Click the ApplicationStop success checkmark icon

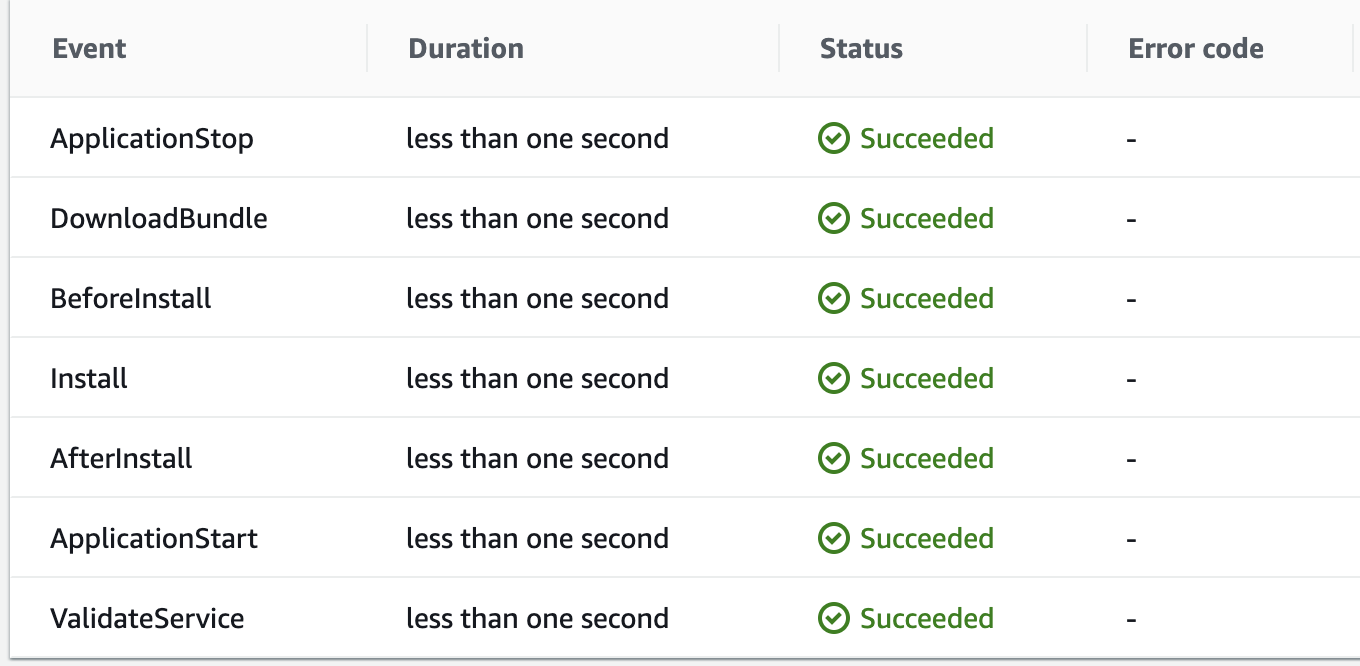point(834,139)
